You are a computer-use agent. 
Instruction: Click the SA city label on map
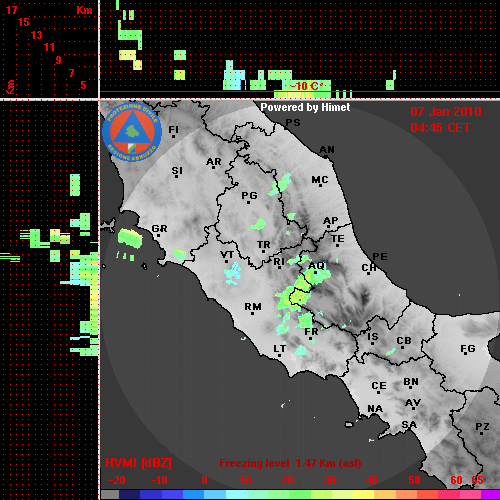409,425
